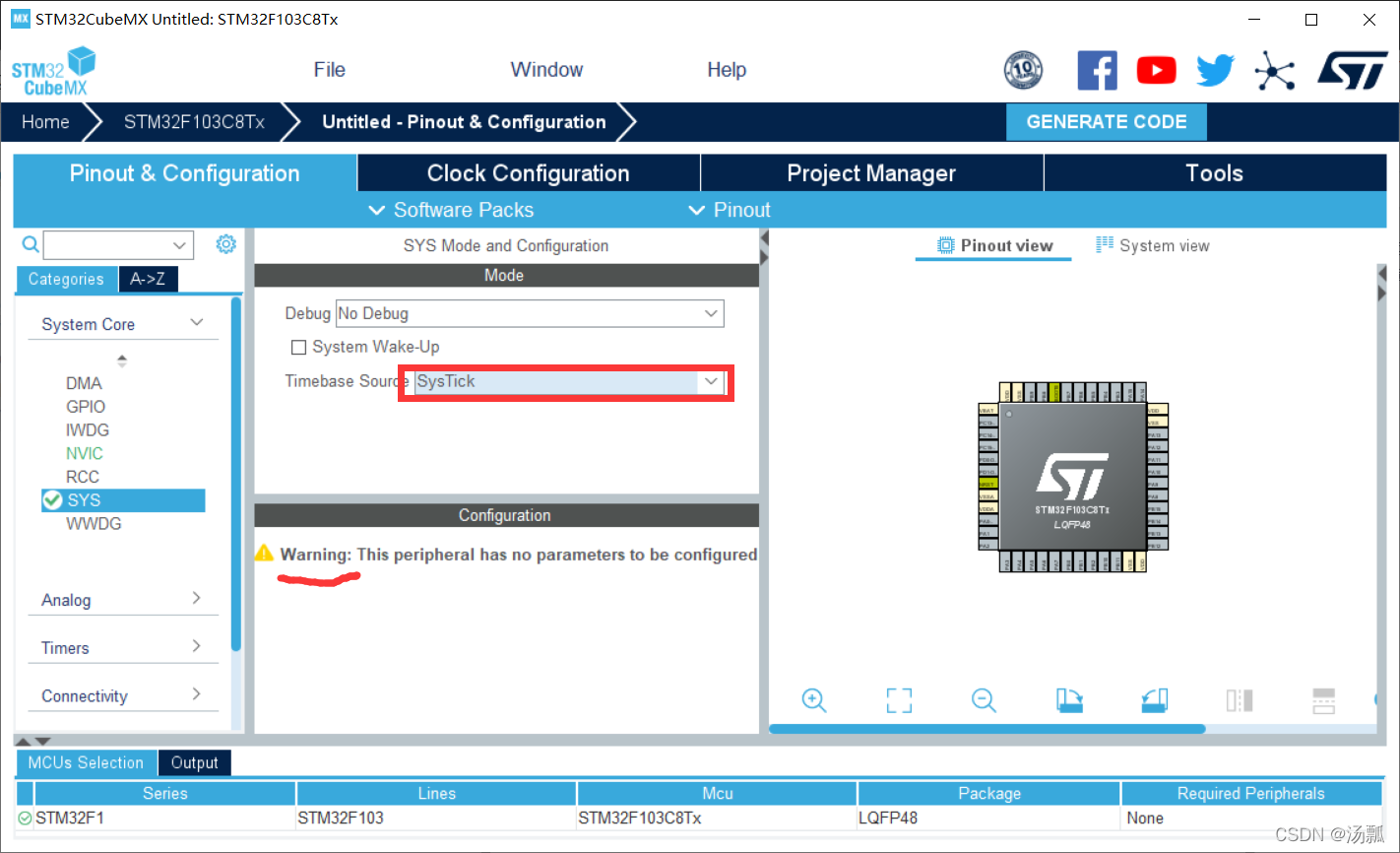Click the sort arrow above DMA
This screenshot has width=1400, height=853.
[122, 361]
